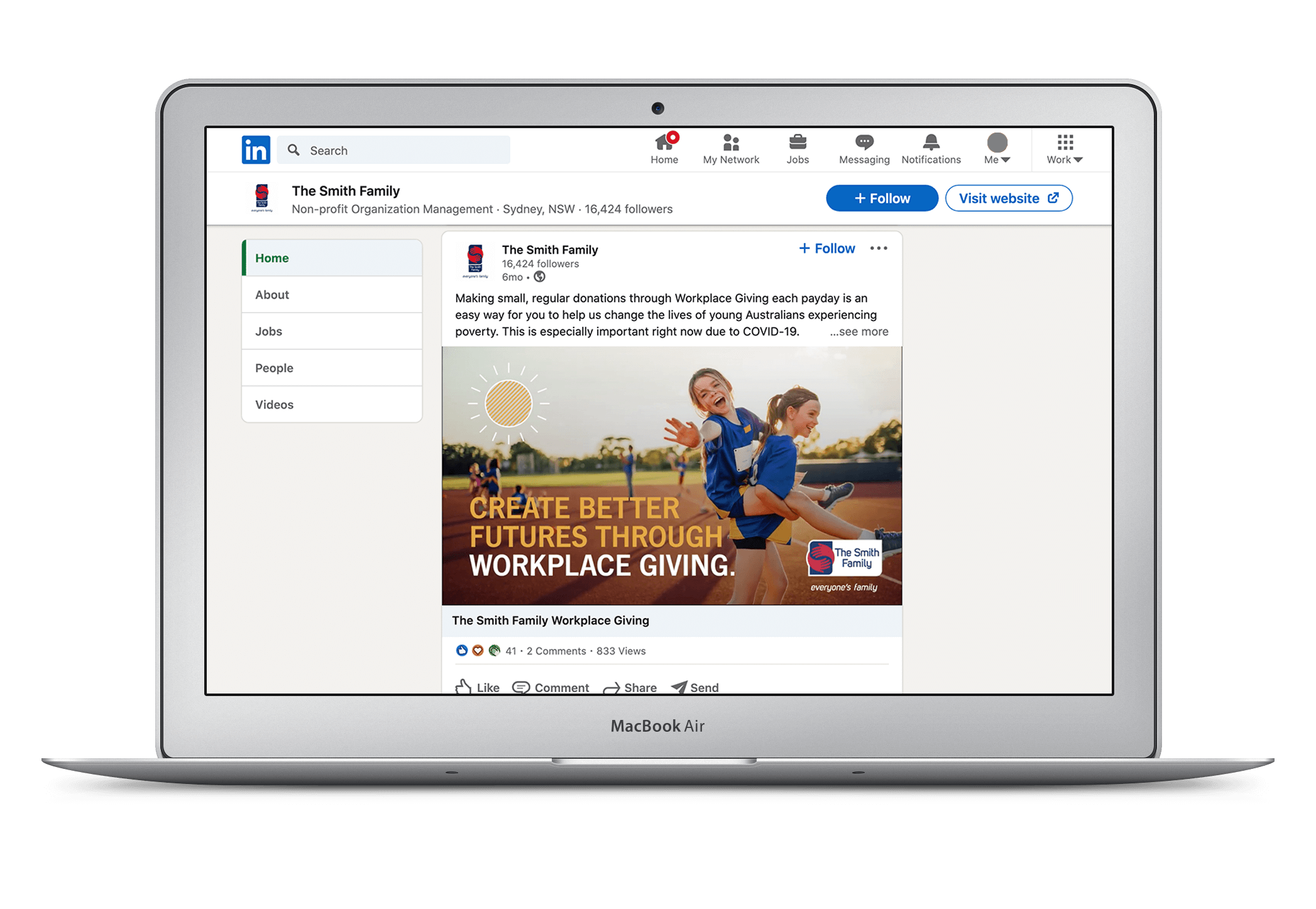Click The Smith Family Workplace Giving title link
1316x909 pixels.
pos(551,621)
